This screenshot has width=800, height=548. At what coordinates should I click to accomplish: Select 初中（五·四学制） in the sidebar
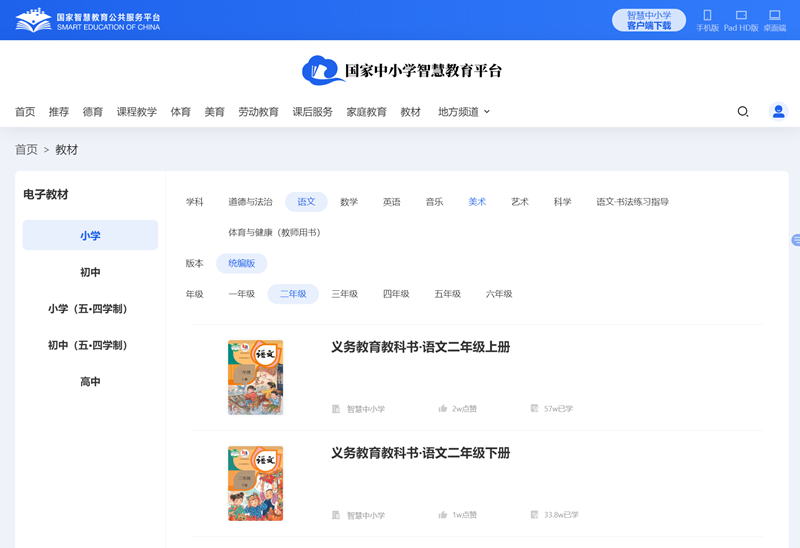(x=90, y=345)
